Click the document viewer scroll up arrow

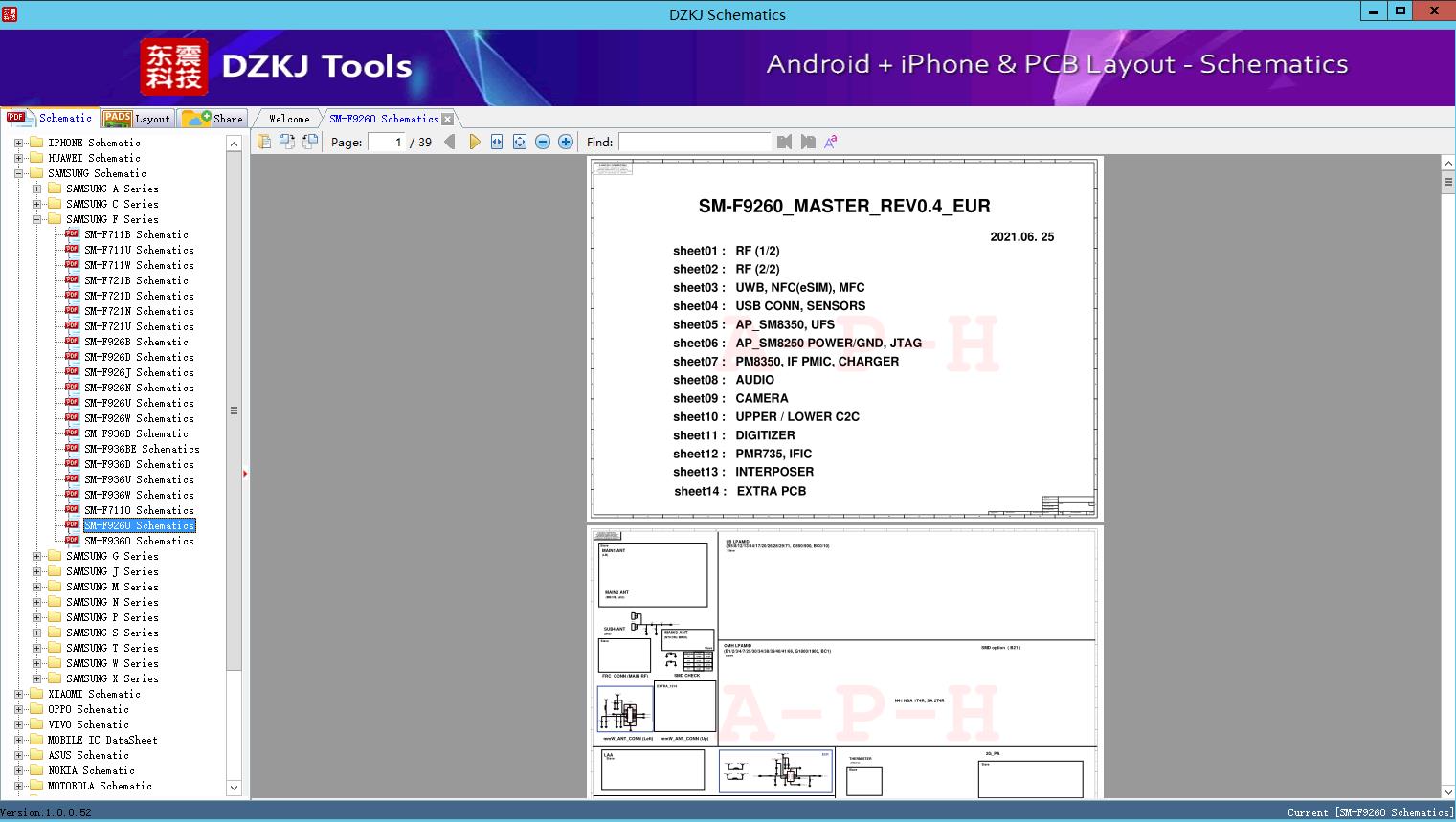[x=1448, y=164]
